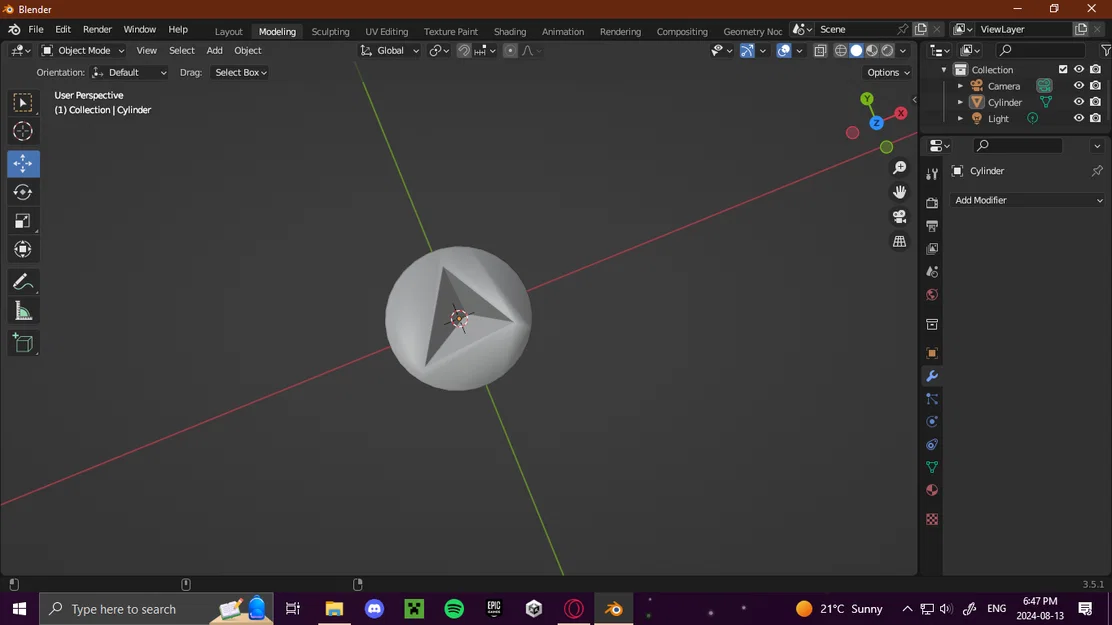Toggle camera view in viewport
This screenshot has height=625, width=1112.
[x=899, y=217]
